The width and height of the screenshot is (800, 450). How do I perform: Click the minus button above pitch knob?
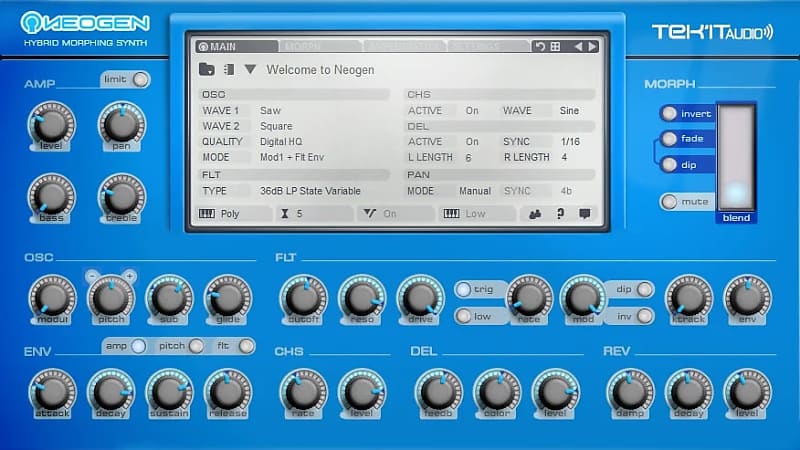[x=92, y=276]
